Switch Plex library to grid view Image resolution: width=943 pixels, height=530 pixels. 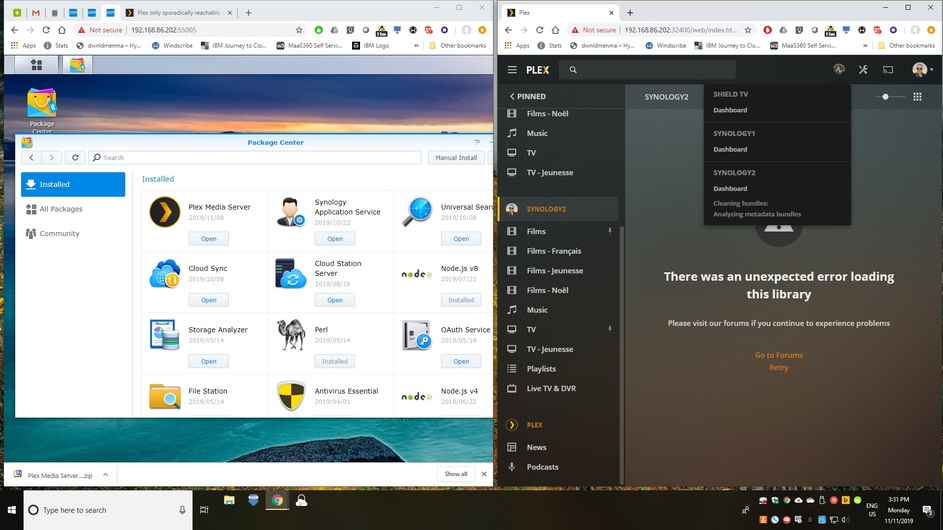[917, 96]
